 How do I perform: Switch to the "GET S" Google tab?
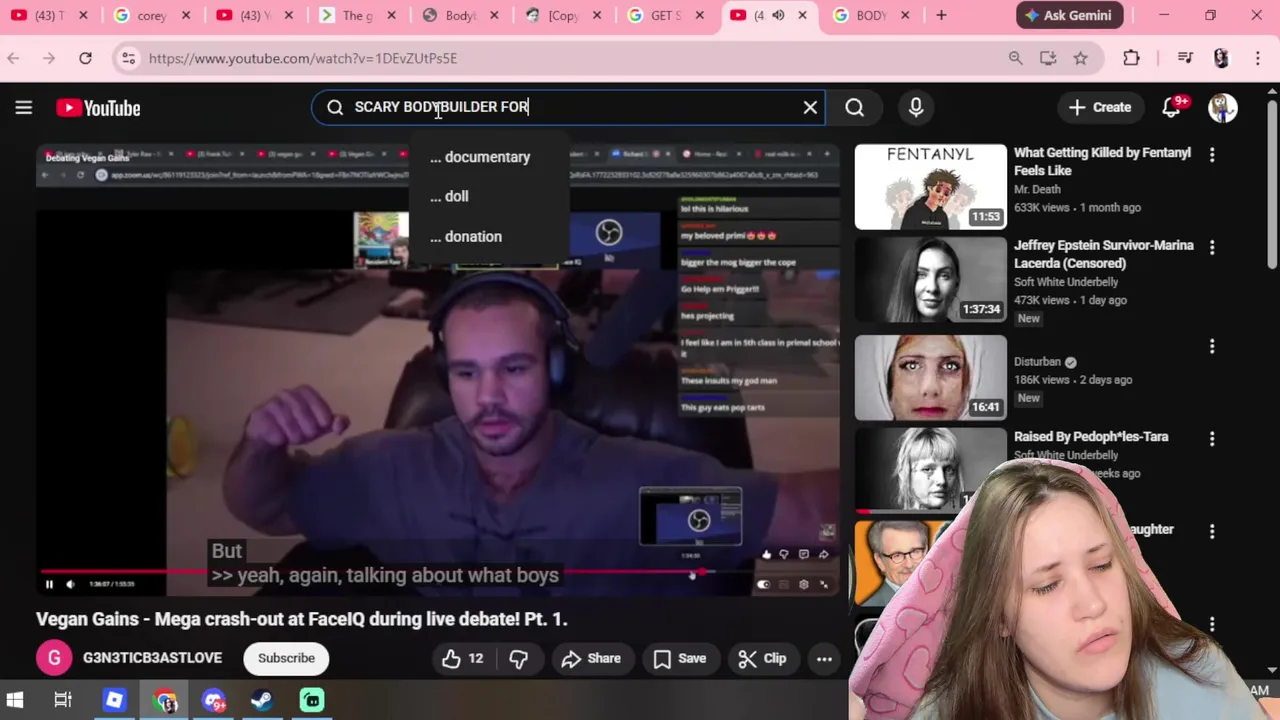point(665,15)
